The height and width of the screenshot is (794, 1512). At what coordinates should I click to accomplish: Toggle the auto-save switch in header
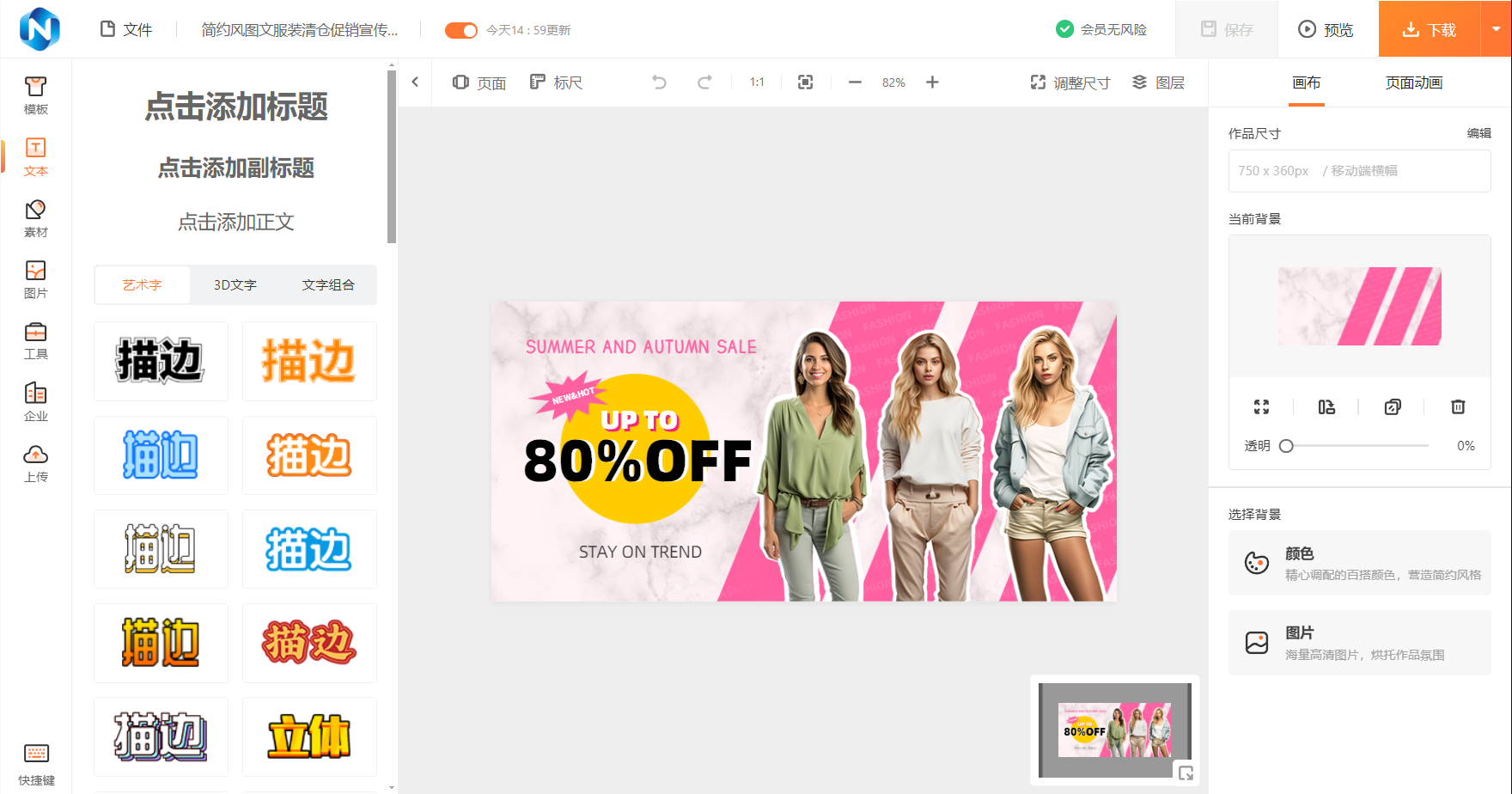(x=460, y=30)
